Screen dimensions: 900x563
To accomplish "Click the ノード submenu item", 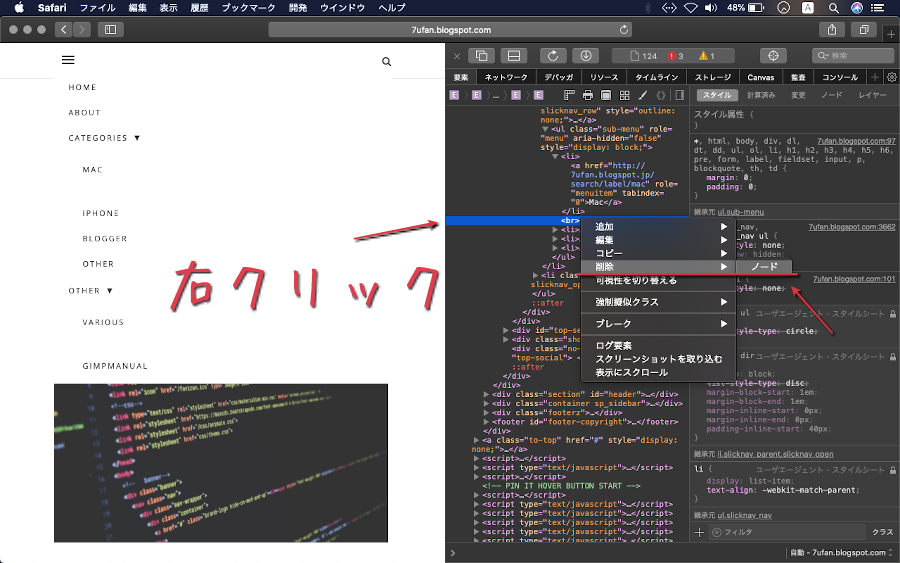I will tap(765, 266).
